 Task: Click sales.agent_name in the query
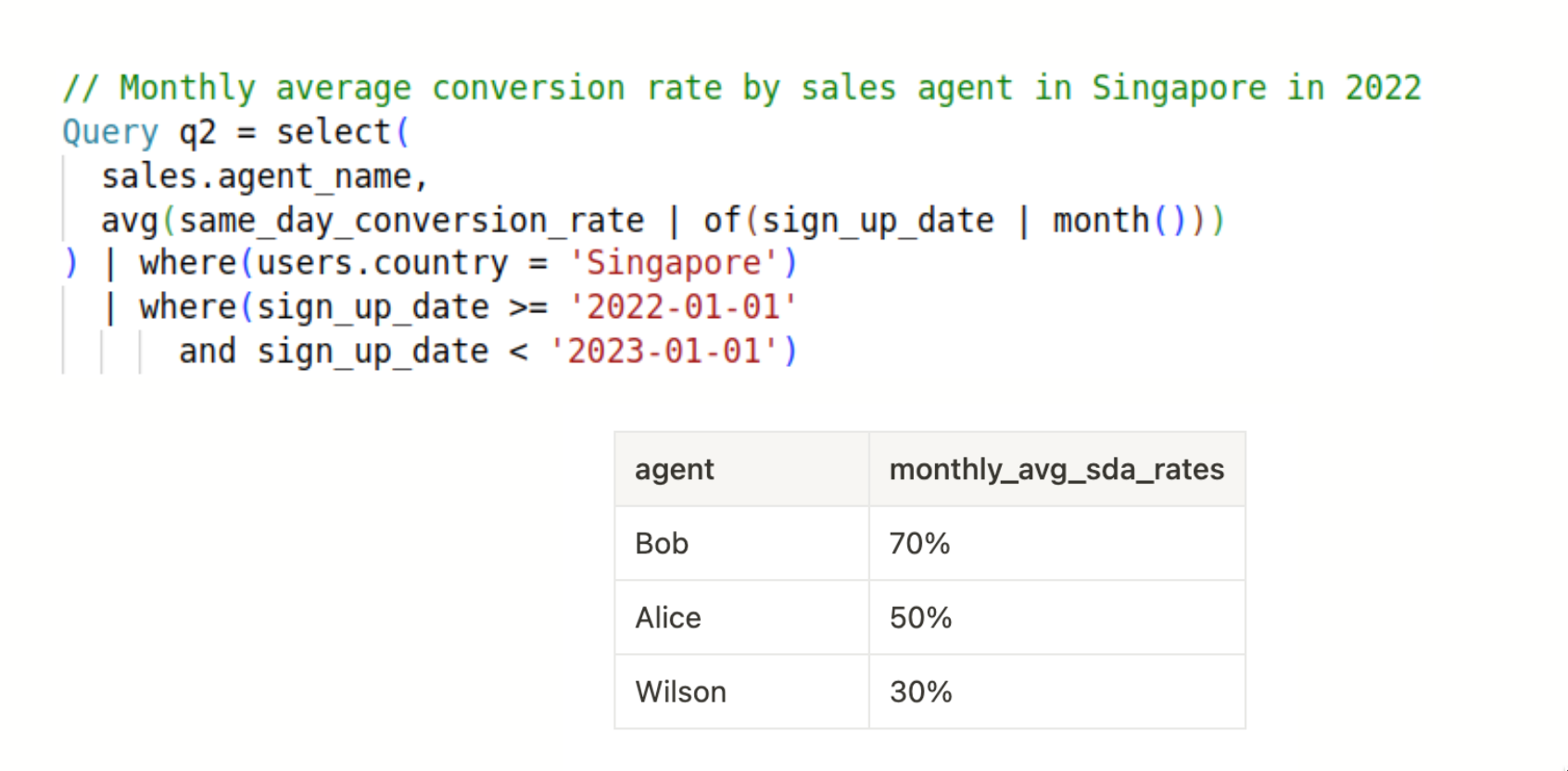263,176
